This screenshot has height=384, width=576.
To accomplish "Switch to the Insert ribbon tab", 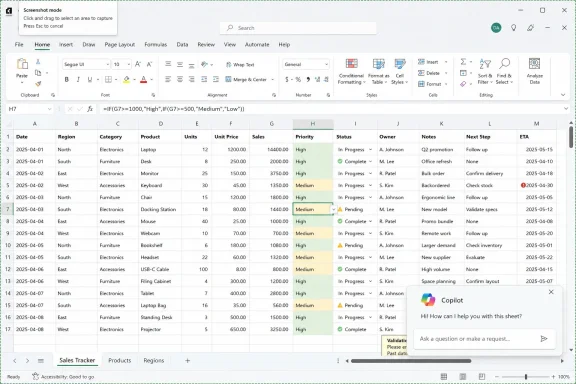I will coord(66,44).
